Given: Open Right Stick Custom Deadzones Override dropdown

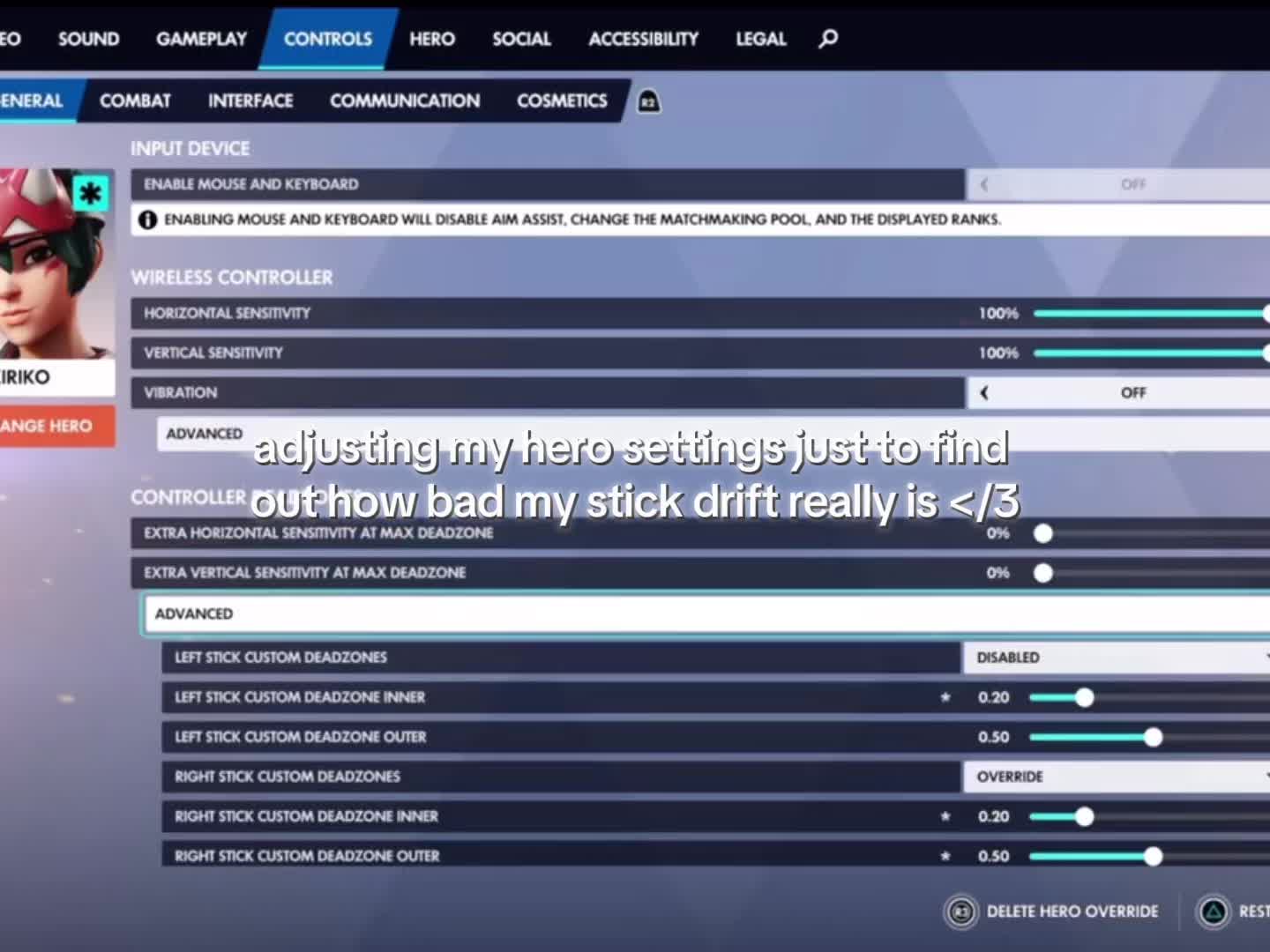Looking at the screenshot, I should click(1116, 777).
